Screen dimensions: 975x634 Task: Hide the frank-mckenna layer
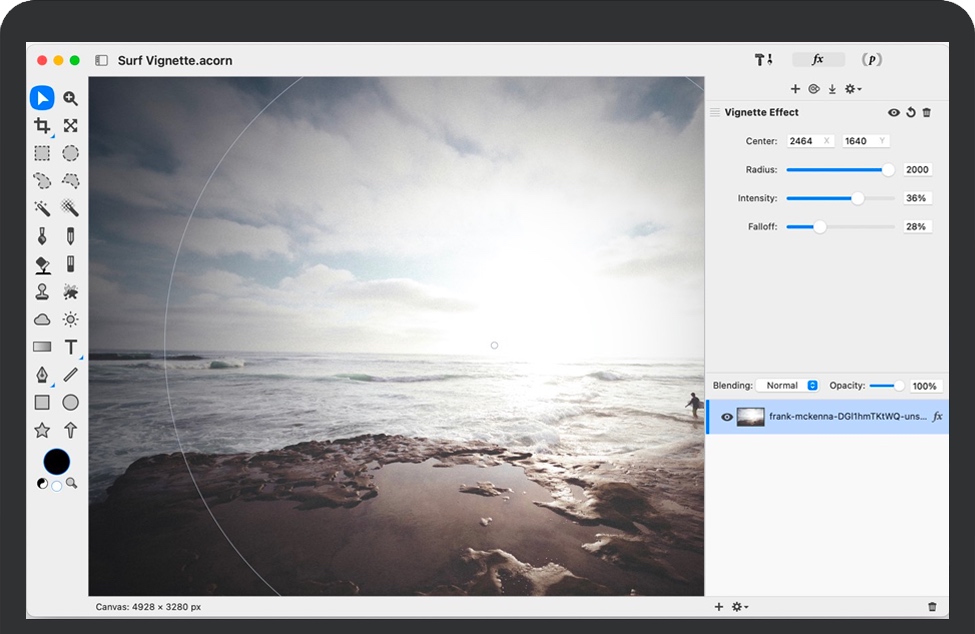pyautogui.click(x=727, y=416)
